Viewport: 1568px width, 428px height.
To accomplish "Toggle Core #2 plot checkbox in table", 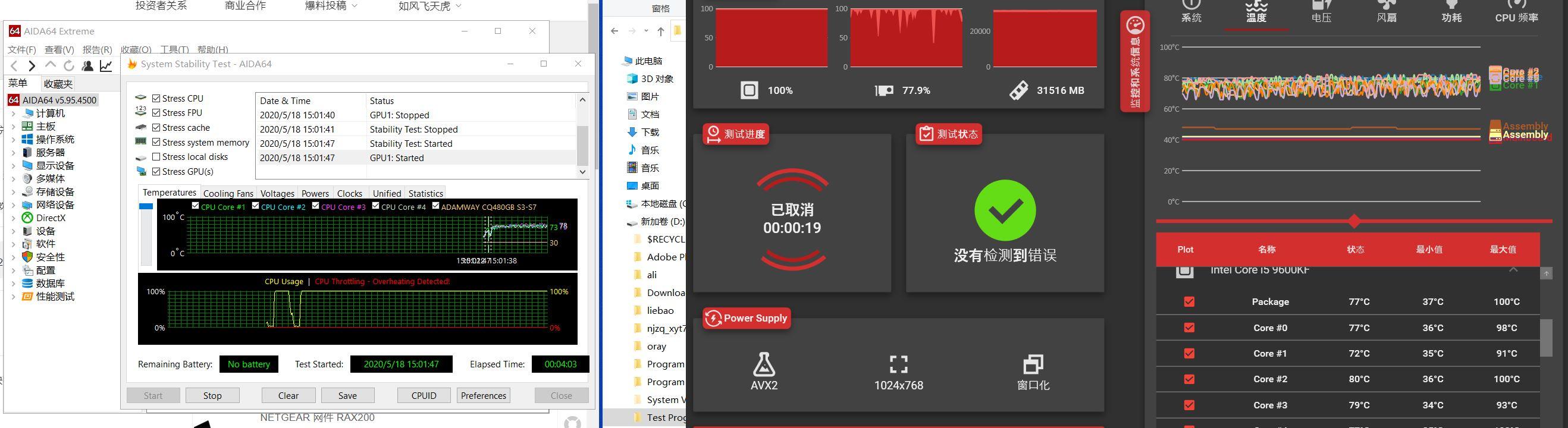I will tap(1188, 379).
